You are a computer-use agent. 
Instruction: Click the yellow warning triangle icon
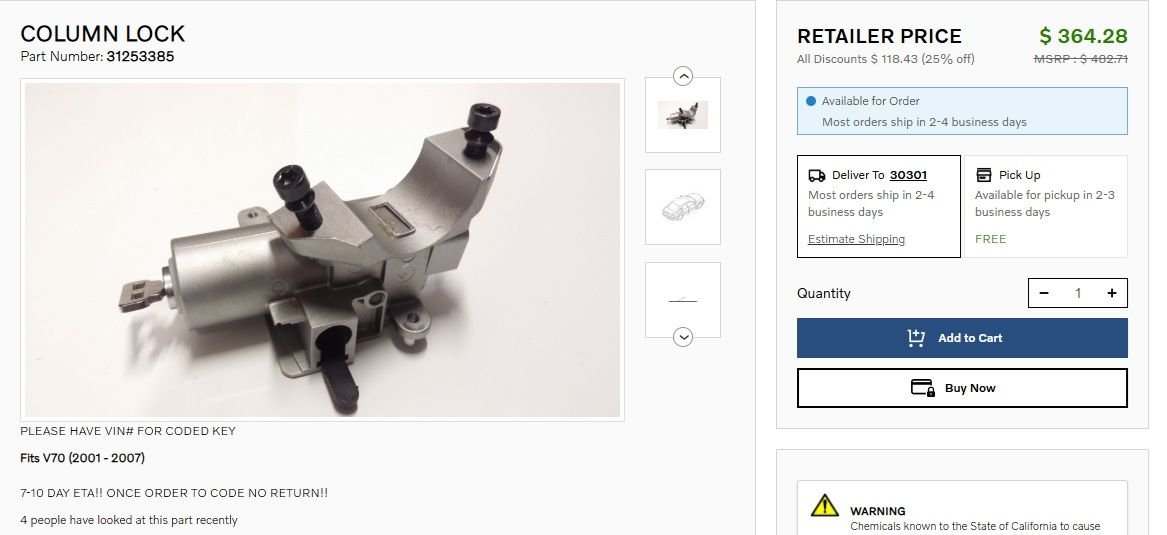coord(825,506)
